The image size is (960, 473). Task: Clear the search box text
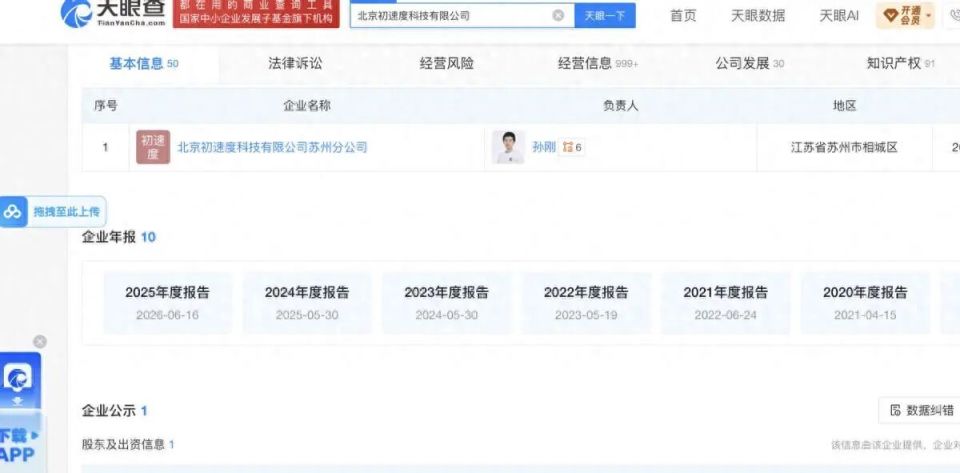(558, 15)
